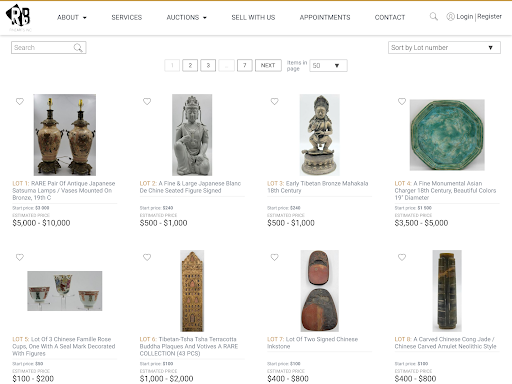Open the Register link
This screenshot has width=512, height=384.
[x=489, y=16]
